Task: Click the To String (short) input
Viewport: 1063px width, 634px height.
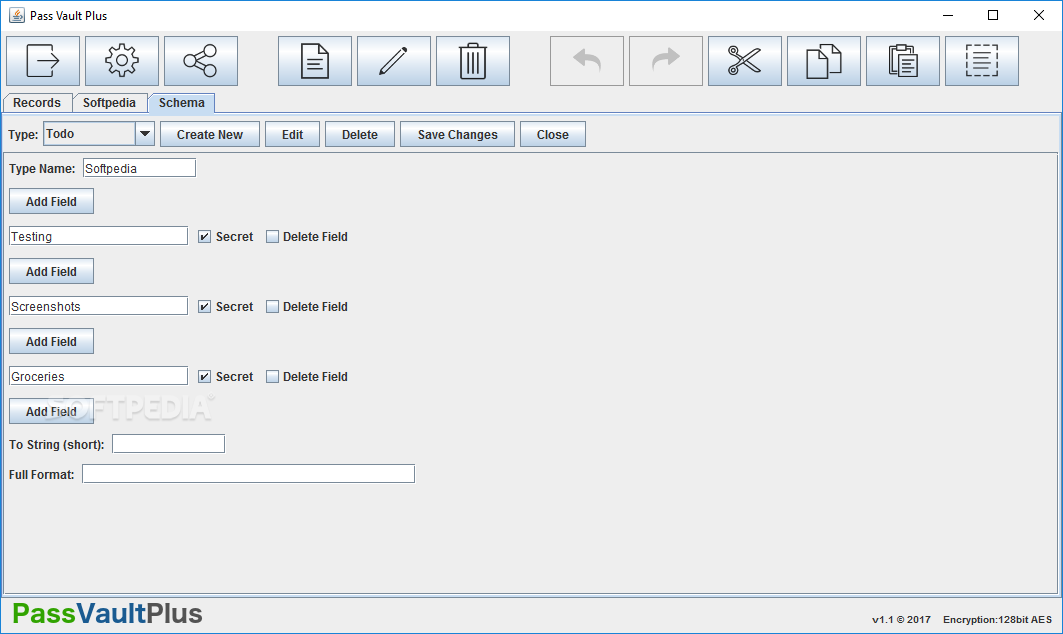Action: pos(168,444)
